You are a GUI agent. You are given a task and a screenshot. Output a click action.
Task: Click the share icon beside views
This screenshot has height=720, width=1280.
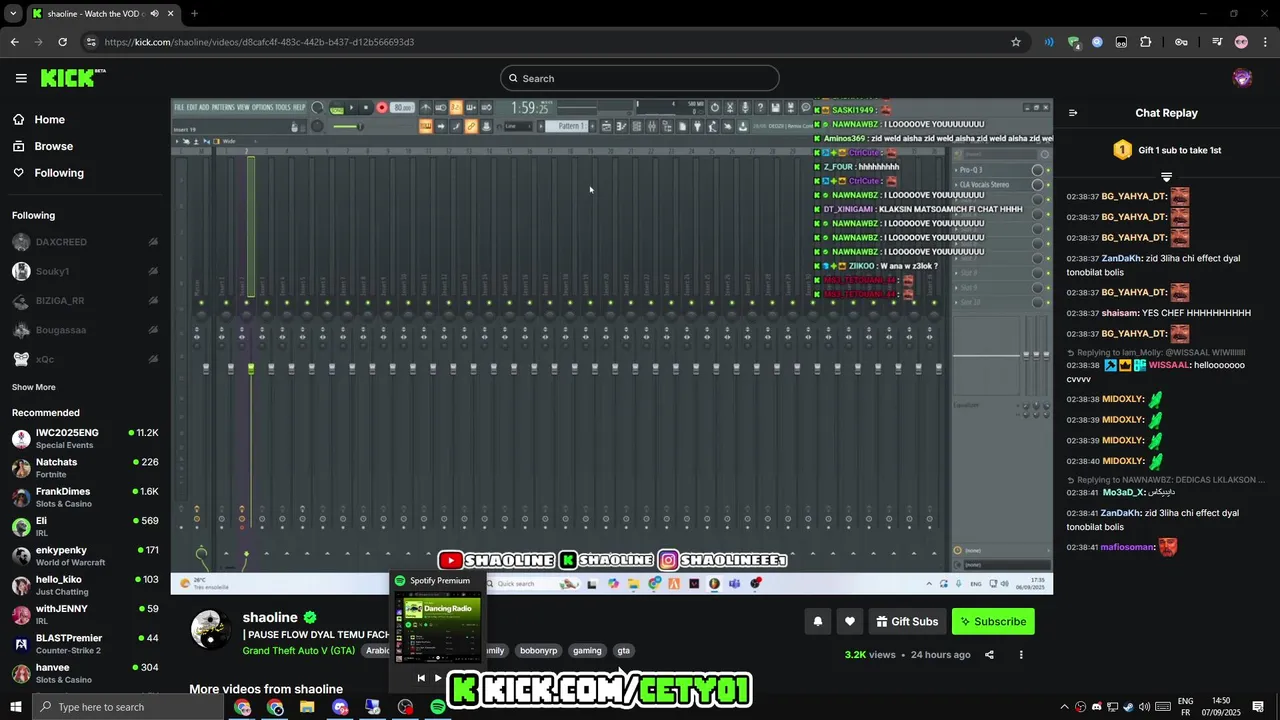(x=989, y=655)
